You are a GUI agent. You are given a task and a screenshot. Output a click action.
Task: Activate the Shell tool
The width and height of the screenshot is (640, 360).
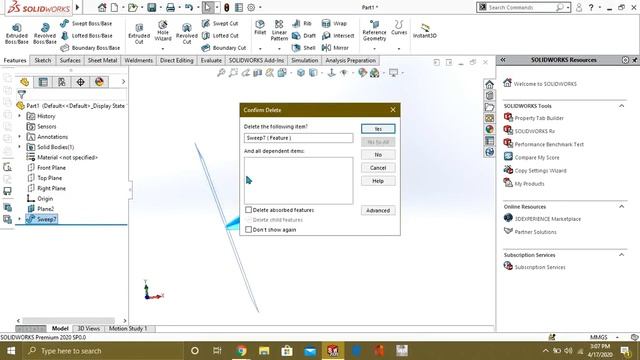coord(304,48)
